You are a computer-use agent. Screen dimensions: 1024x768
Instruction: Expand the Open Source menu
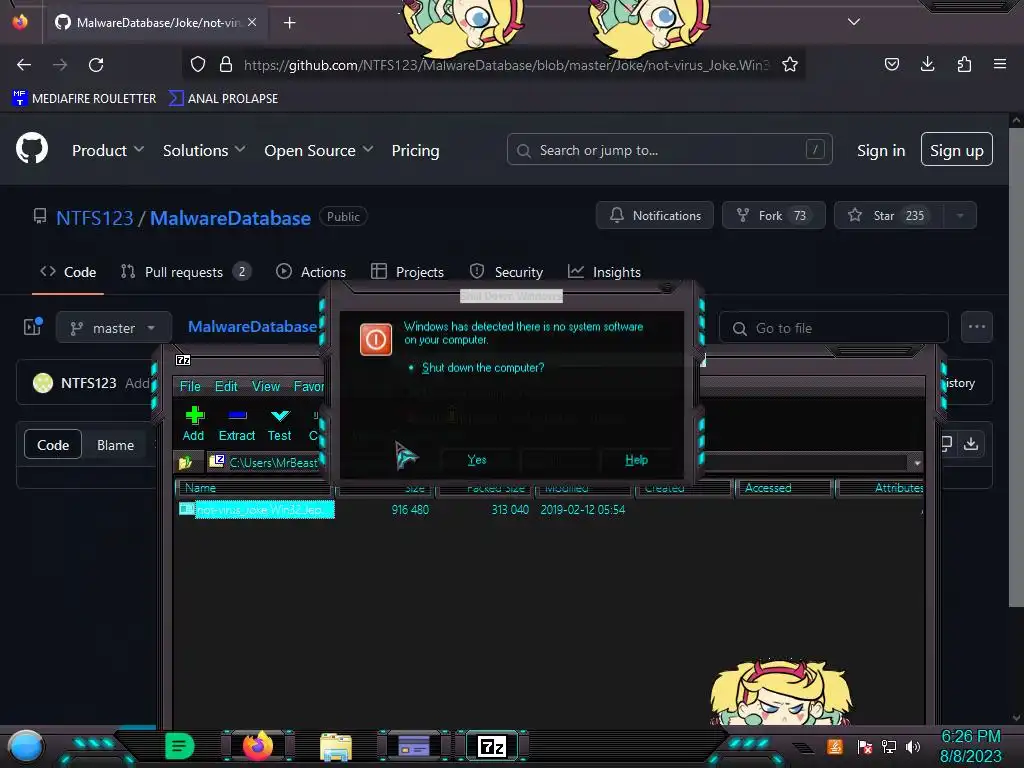pyautogui.click(x=319, y=150)
